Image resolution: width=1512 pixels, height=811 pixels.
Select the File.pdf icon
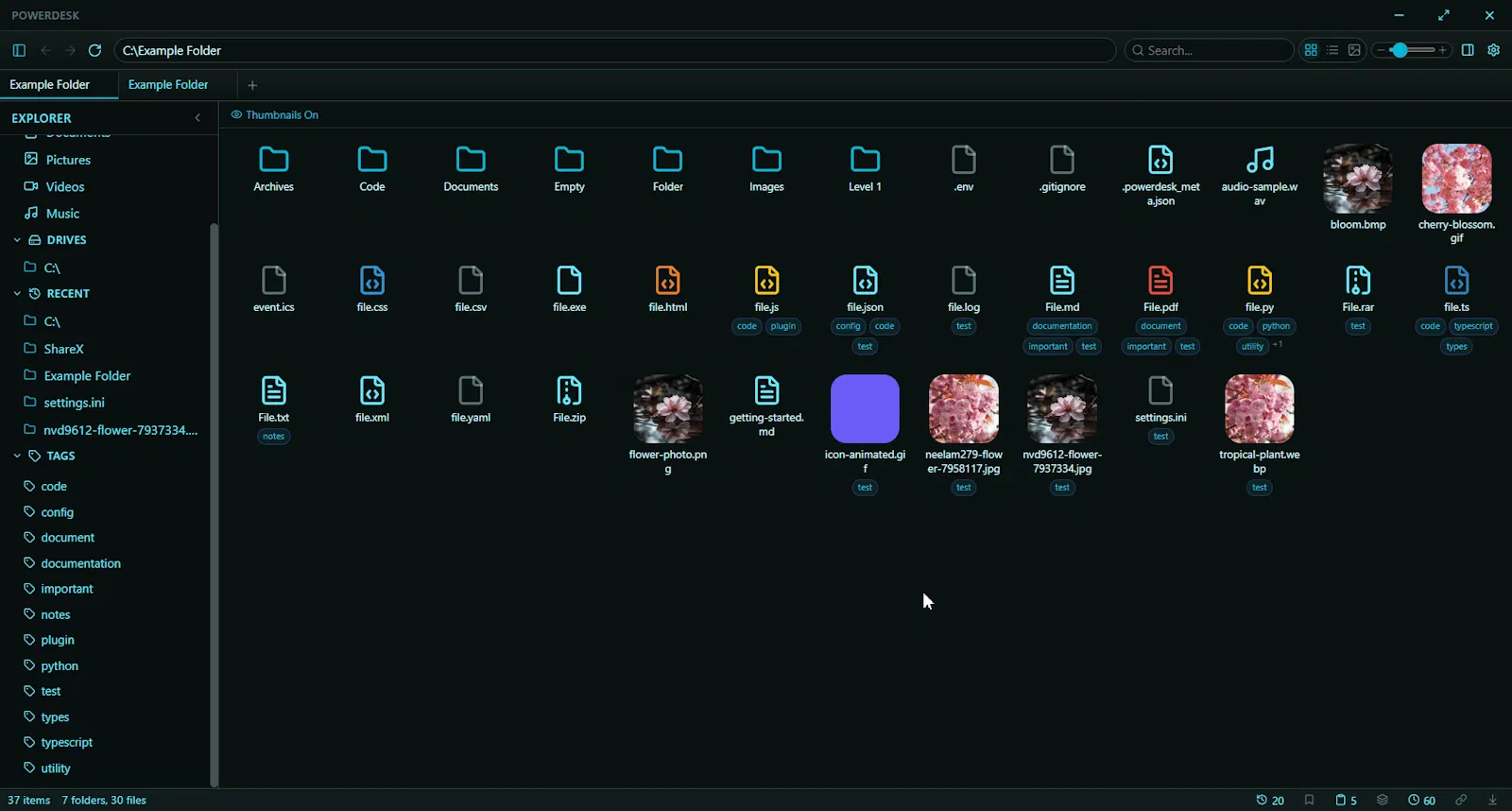tap(1160, 280)
